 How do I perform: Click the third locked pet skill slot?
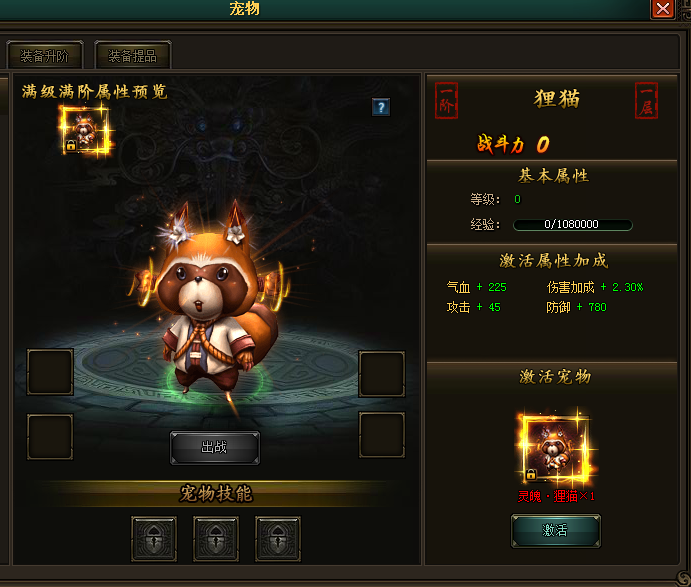(x=278, y=539)
